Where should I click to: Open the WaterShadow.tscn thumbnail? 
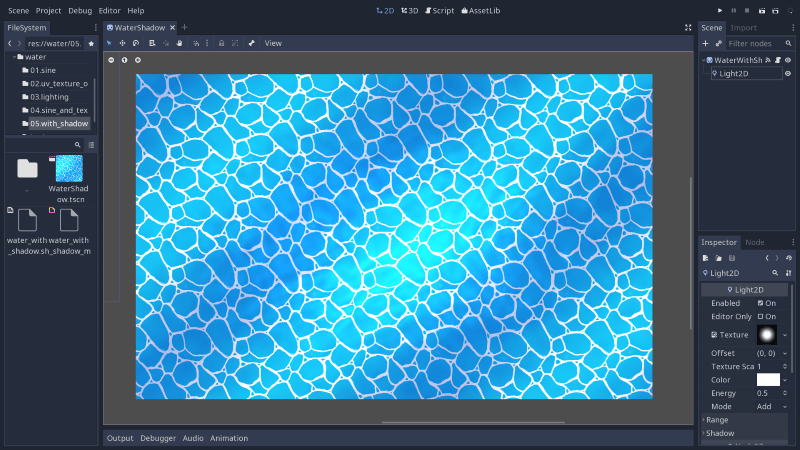[69, 169]
